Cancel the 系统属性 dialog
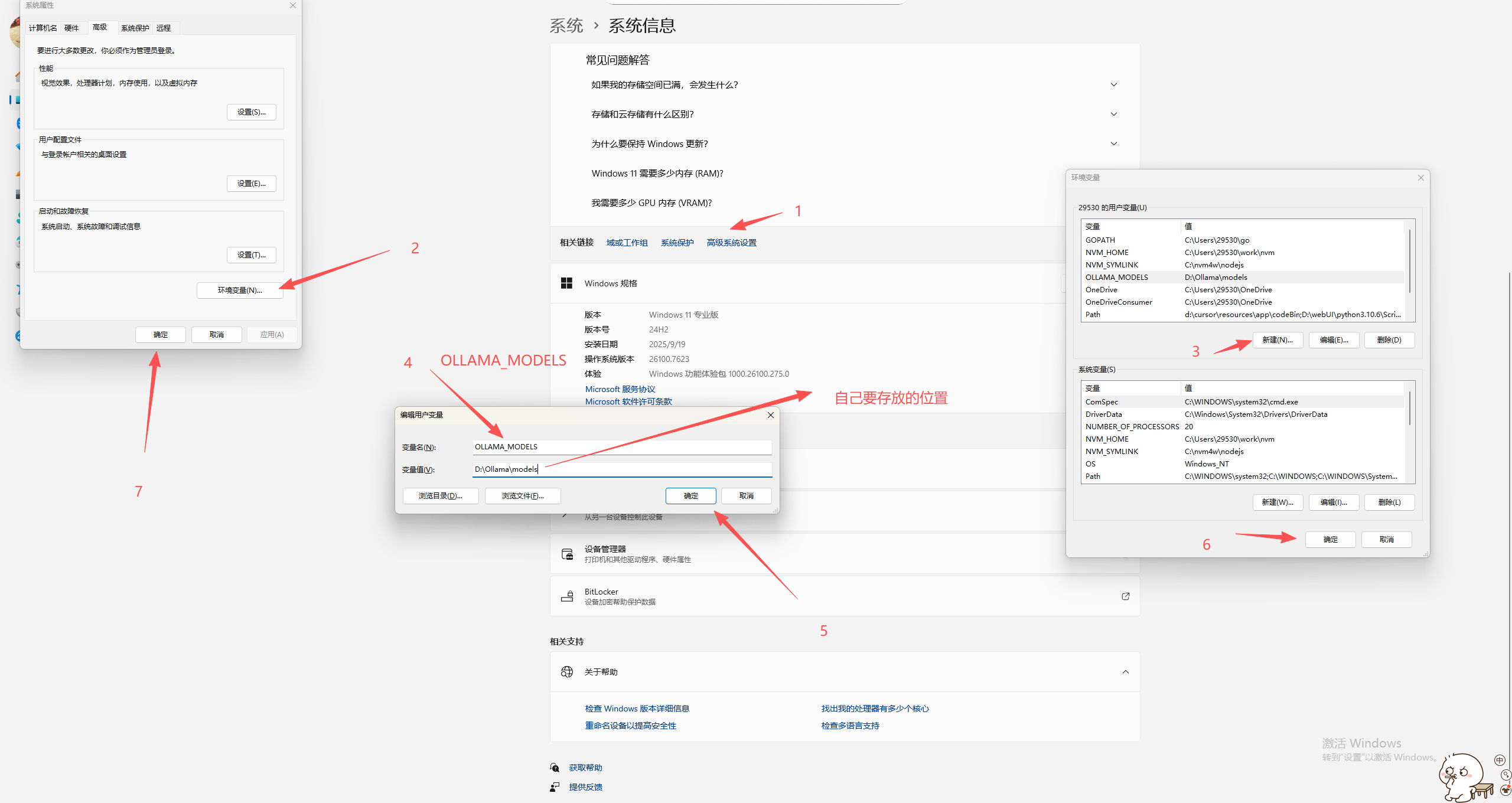The width and height of the screenshot is (1512, 803). click(x=217, y=335)
